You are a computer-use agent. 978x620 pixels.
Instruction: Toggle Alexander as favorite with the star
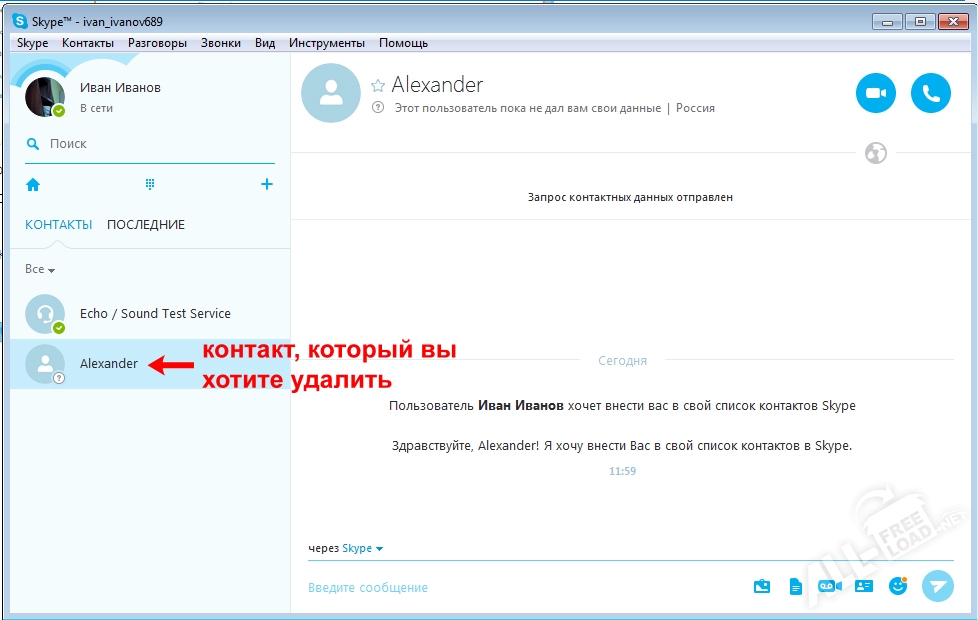[x=377, y=86]
